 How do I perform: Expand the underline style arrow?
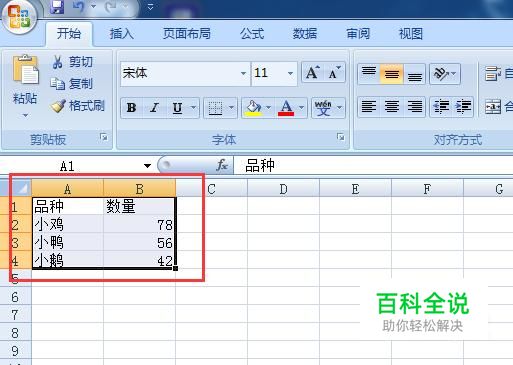193,108
